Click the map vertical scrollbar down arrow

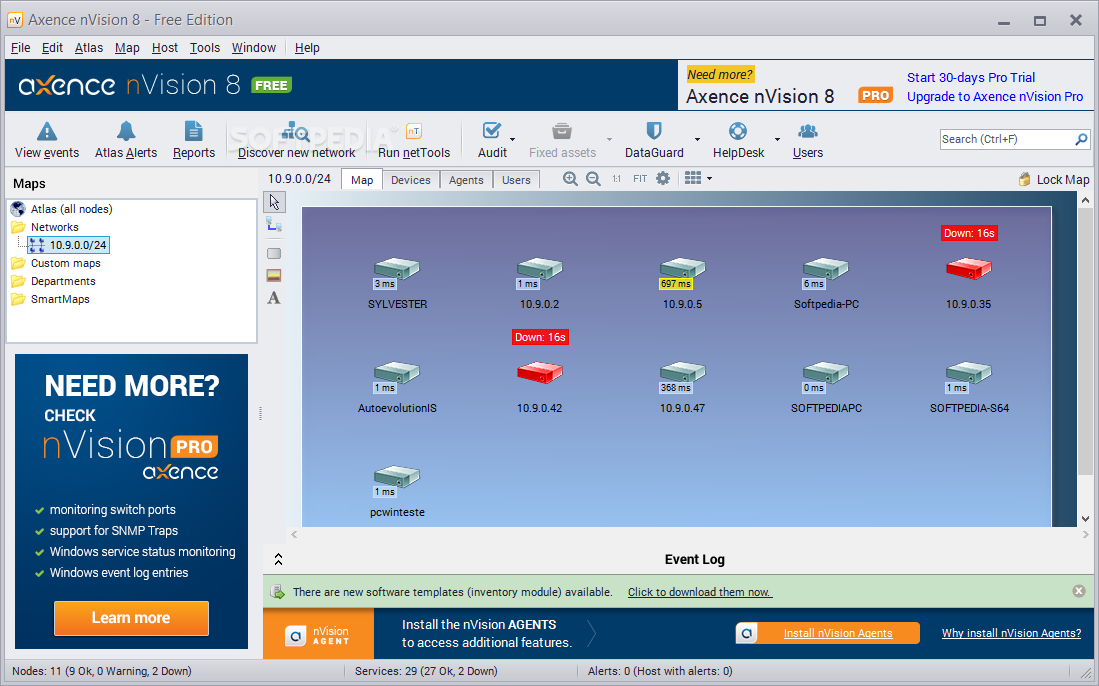[x=1086, y=519]
